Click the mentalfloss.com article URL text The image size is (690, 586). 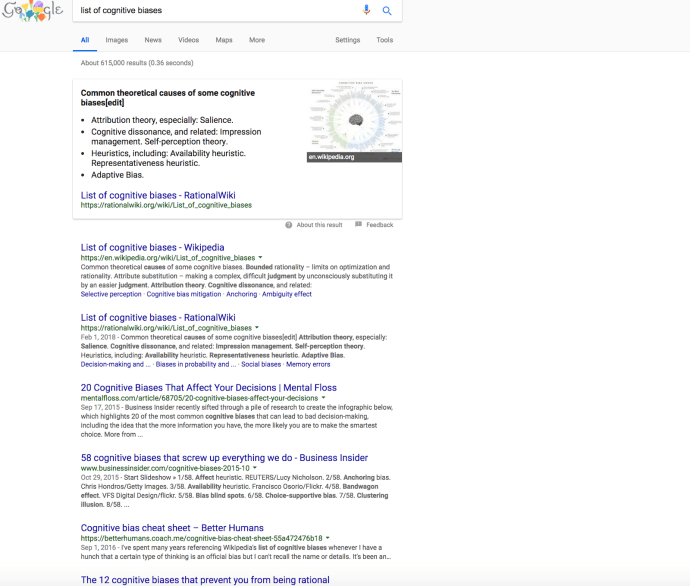[199, 398]
